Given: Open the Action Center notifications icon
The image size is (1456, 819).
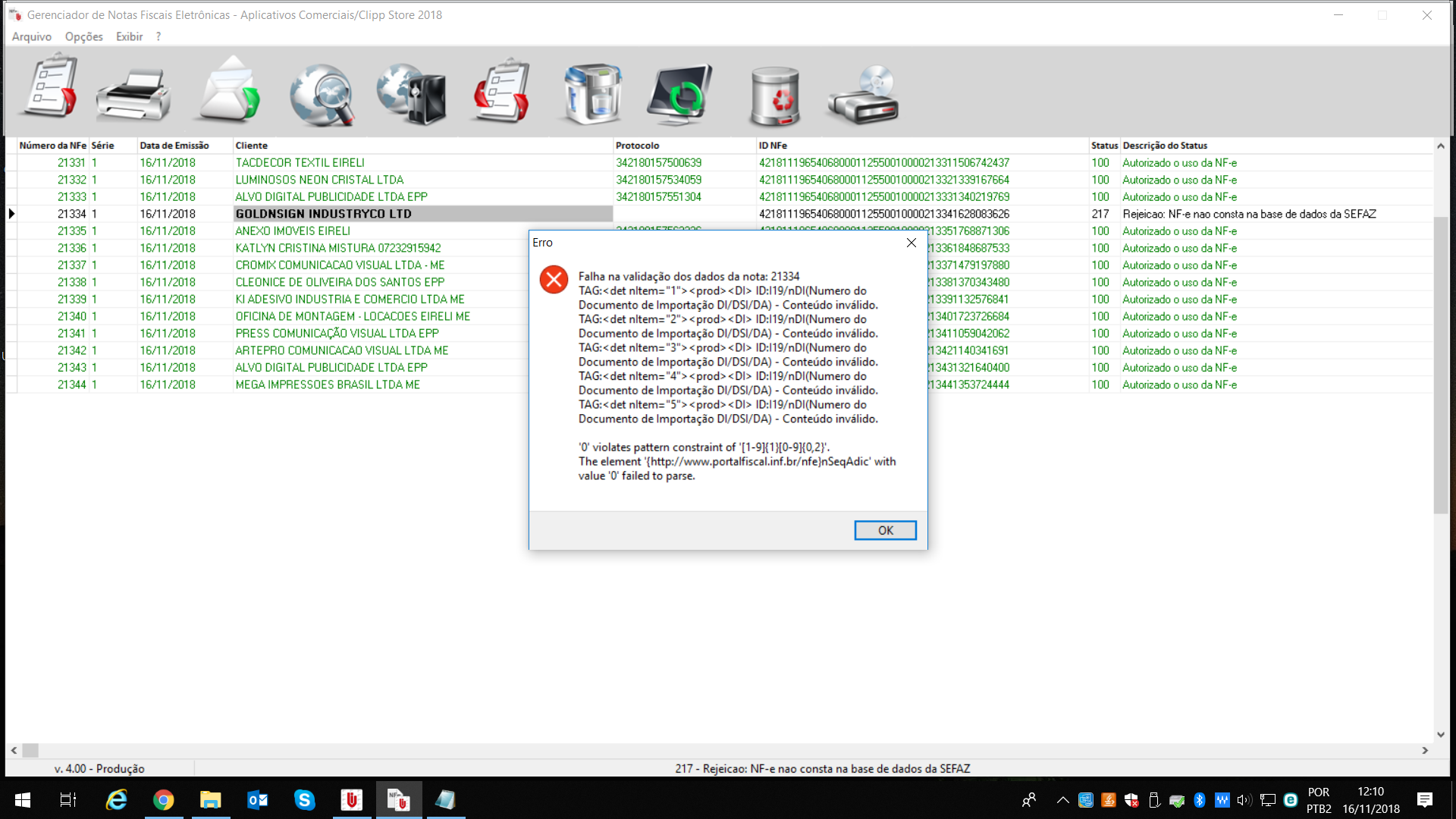Looking at the screenshot, I should tap(1424, 799).
